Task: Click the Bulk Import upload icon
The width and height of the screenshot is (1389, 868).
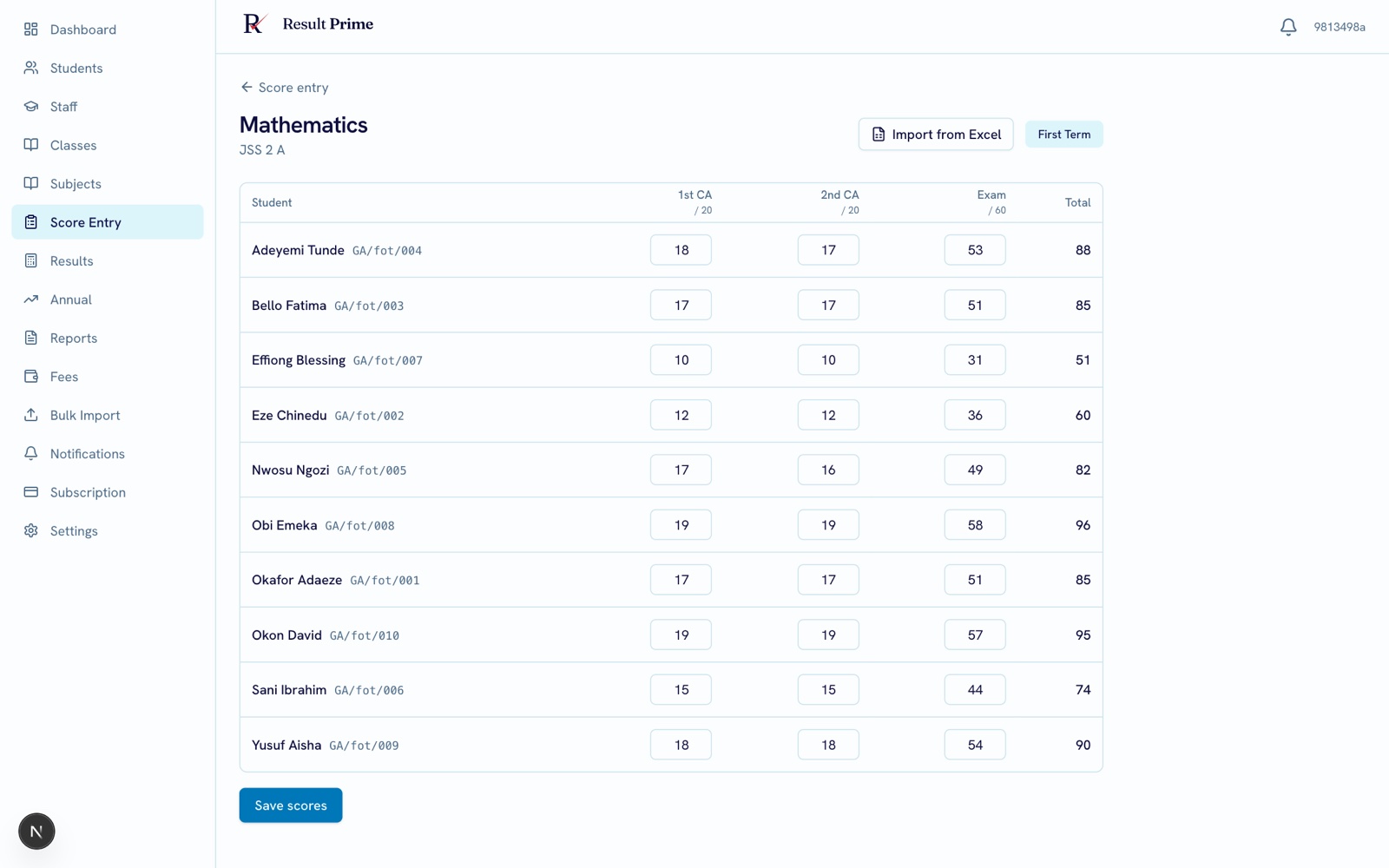Action: coord(31,415)
